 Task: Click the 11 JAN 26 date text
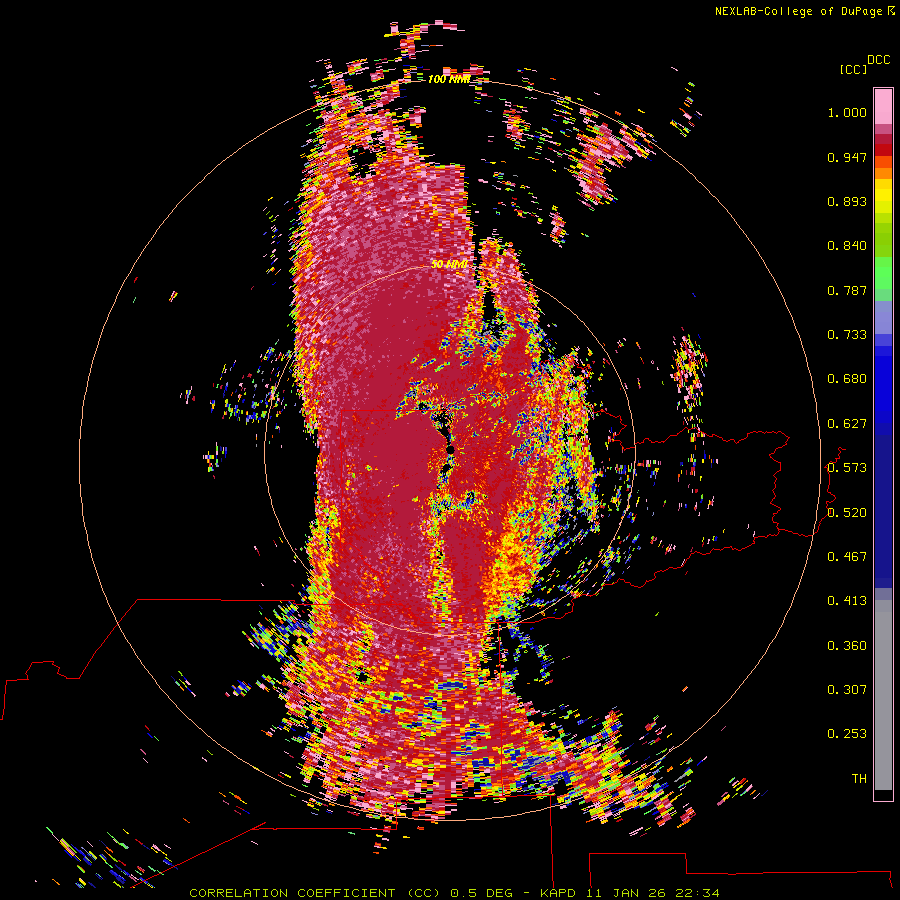[626, 893]
